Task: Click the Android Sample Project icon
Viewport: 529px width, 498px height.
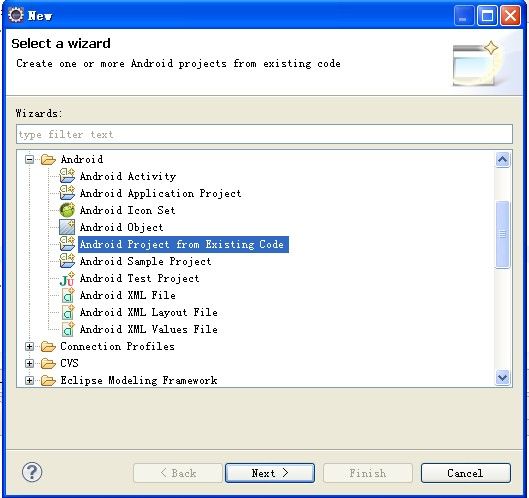Action: (67, 261)
